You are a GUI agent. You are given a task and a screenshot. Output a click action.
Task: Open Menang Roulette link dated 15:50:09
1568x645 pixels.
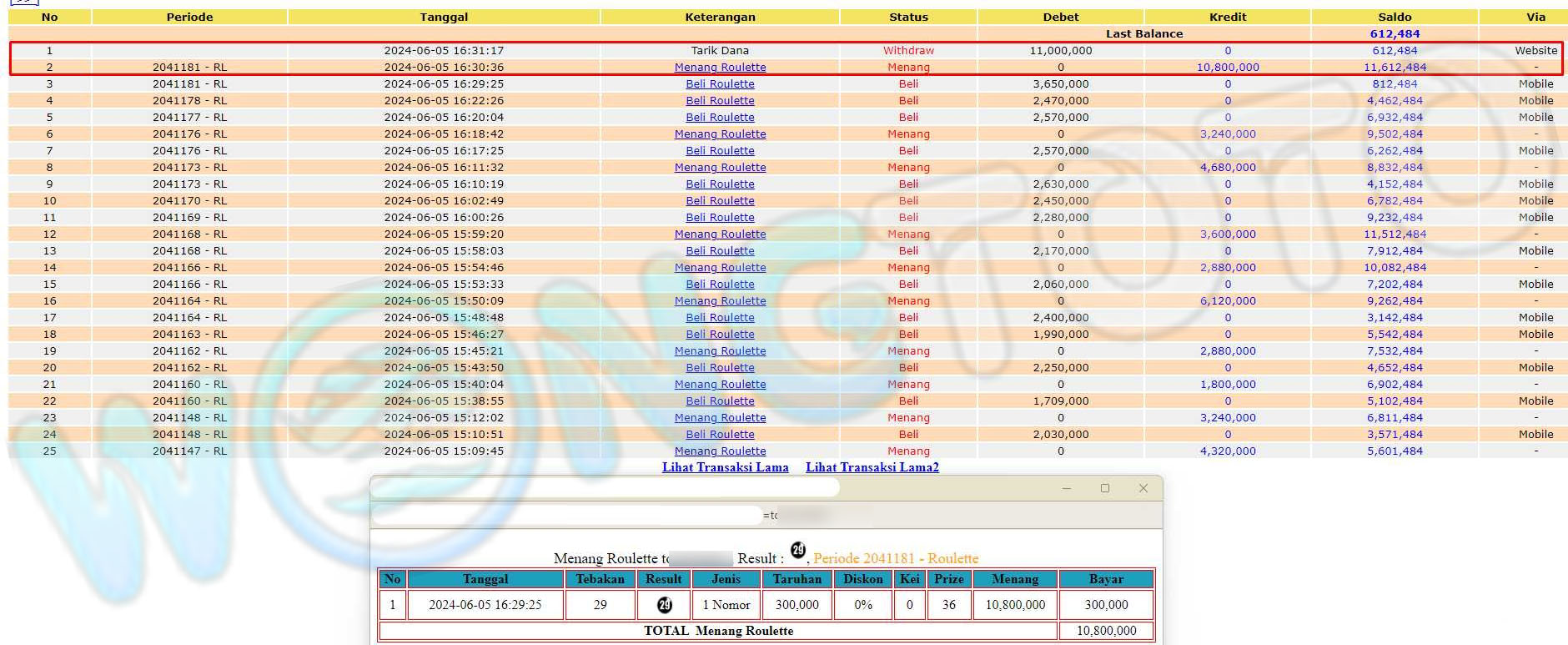(x=720, y=301)
